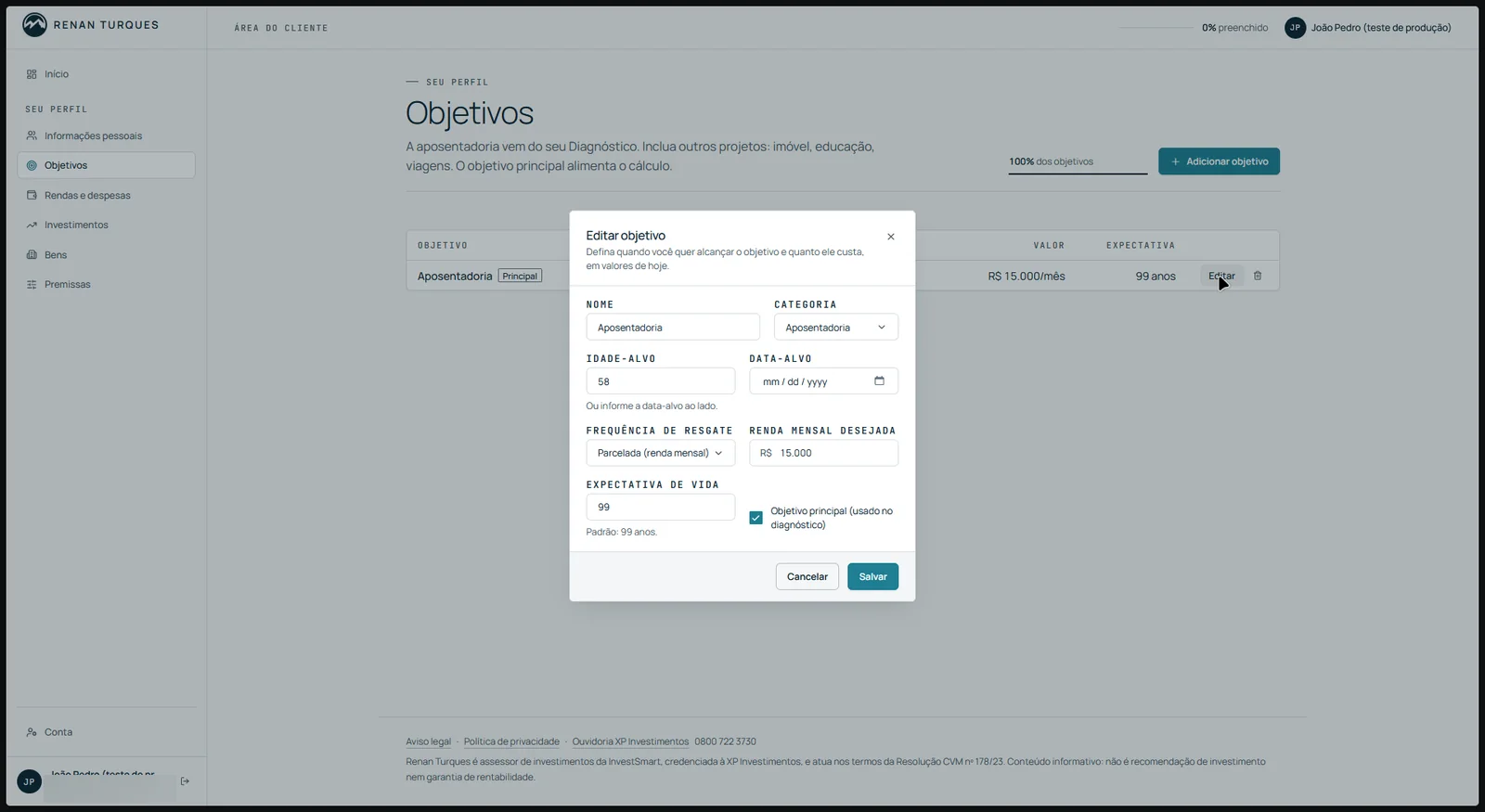Click the Renda mensal desejada field
The height and width of the screenshot is (812, 1485).
824,453
